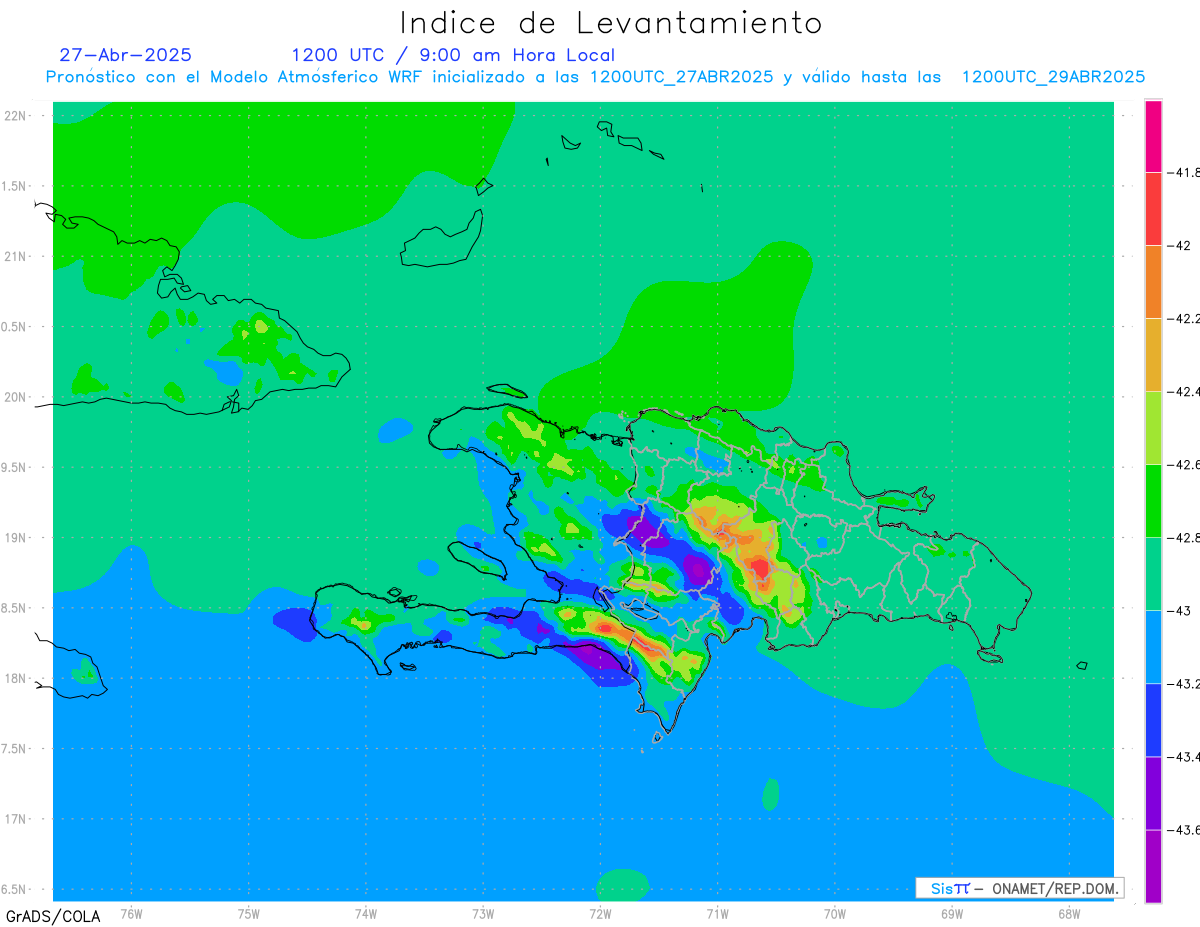Select the date label "27-Abr-2025"
Screen dimensions: 1200x927
pos(126,55)
